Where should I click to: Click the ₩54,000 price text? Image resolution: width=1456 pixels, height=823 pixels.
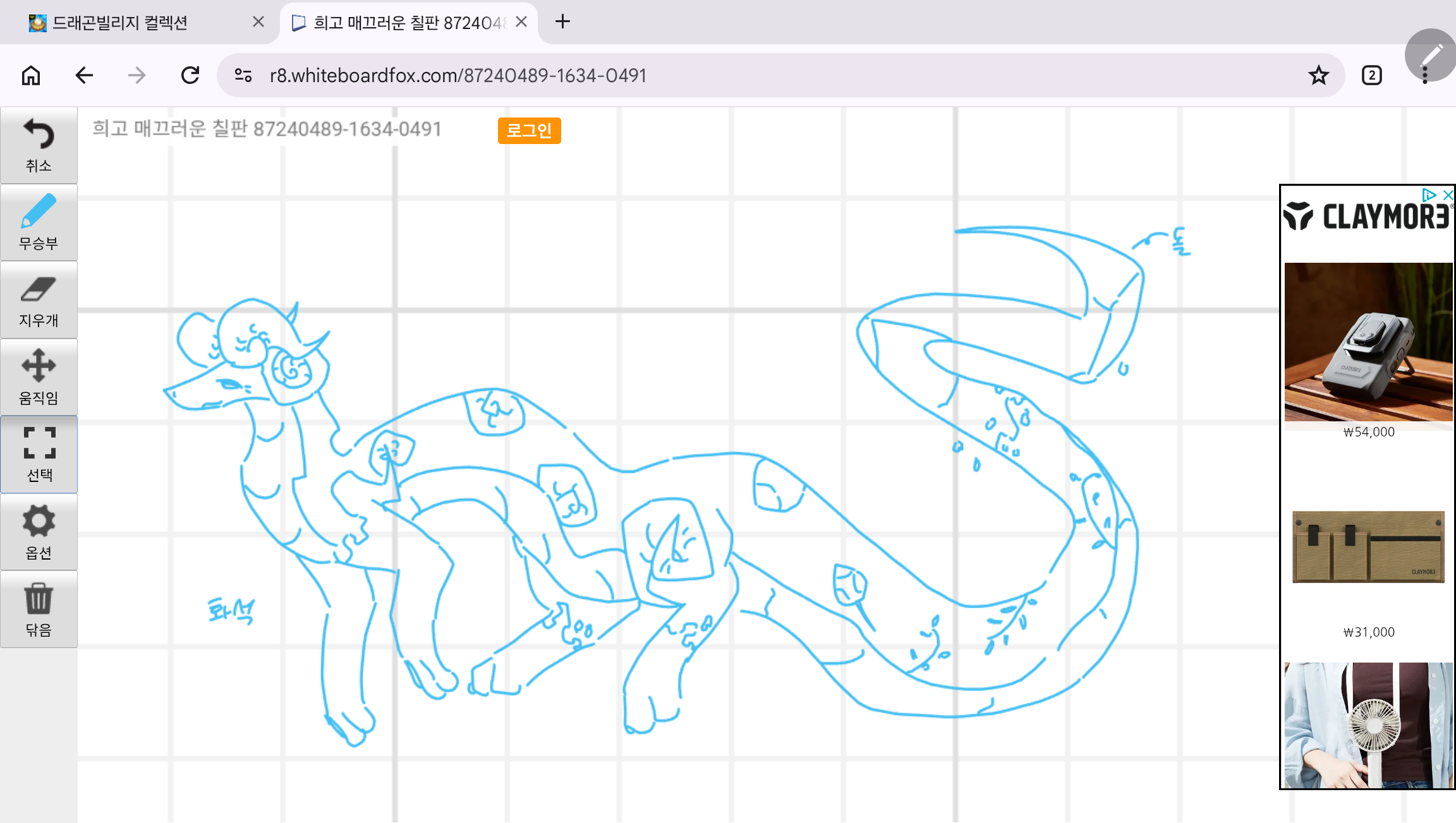click(1369, 432)
